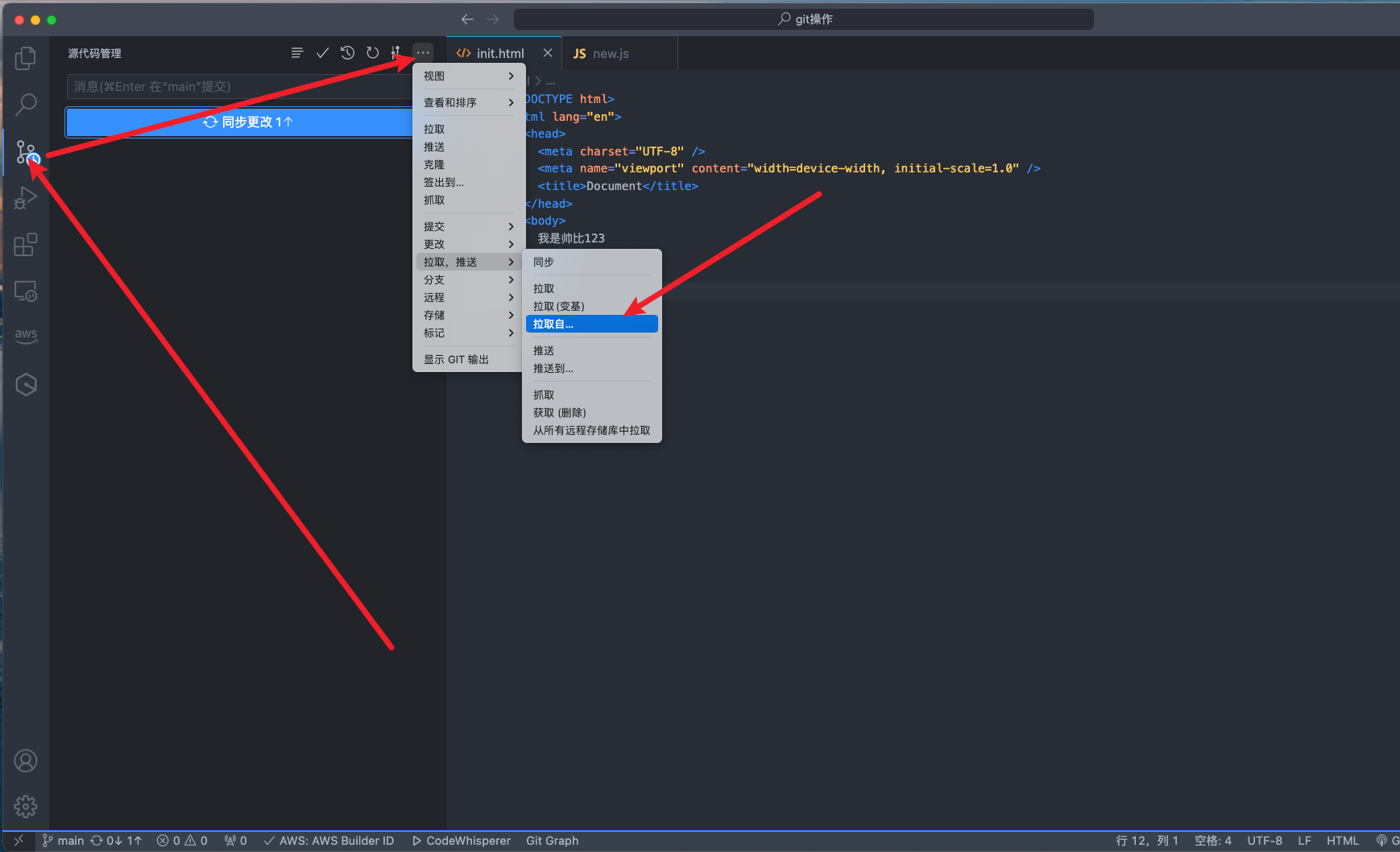Expand the 远程 submenu
The width and height of the screenshot is (1400, 852).
click(469, 297)
